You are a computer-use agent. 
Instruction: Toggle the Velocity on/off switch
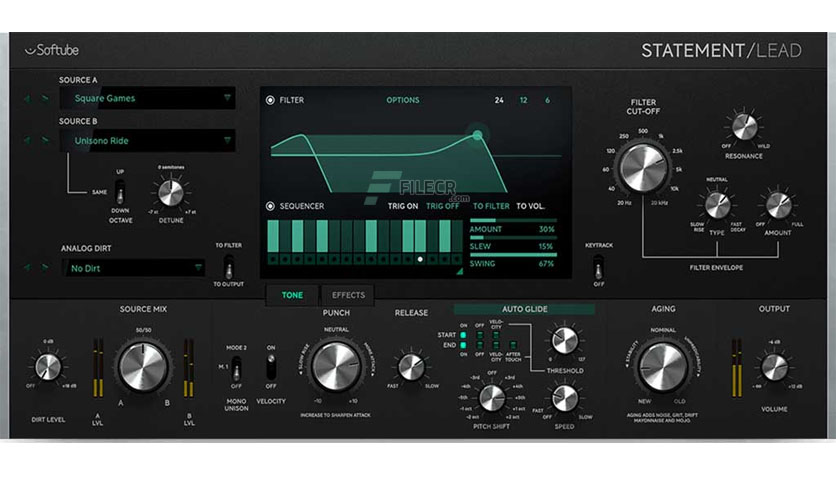click(x=271, y=367)
